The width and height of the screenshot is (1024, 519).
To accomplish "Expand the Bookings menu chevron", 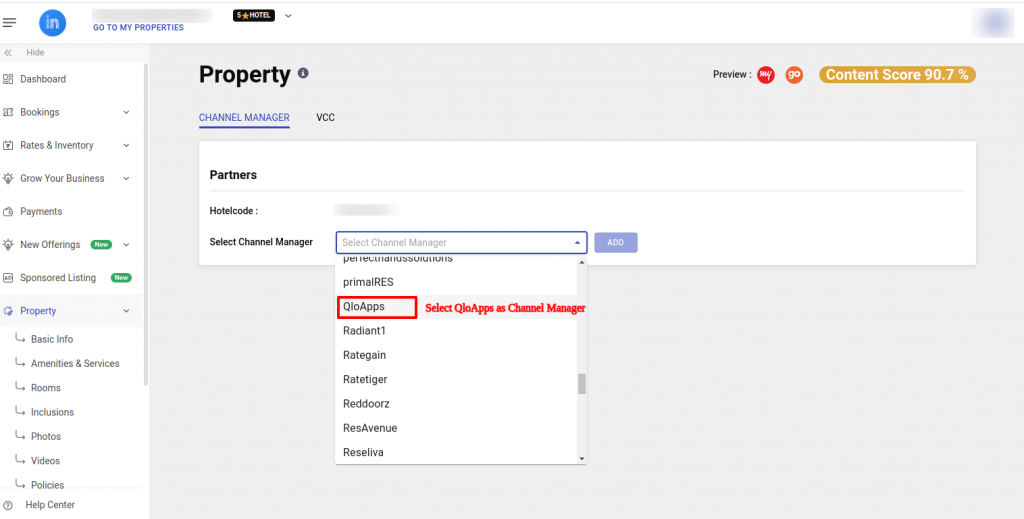I will [x=127, y=112].
